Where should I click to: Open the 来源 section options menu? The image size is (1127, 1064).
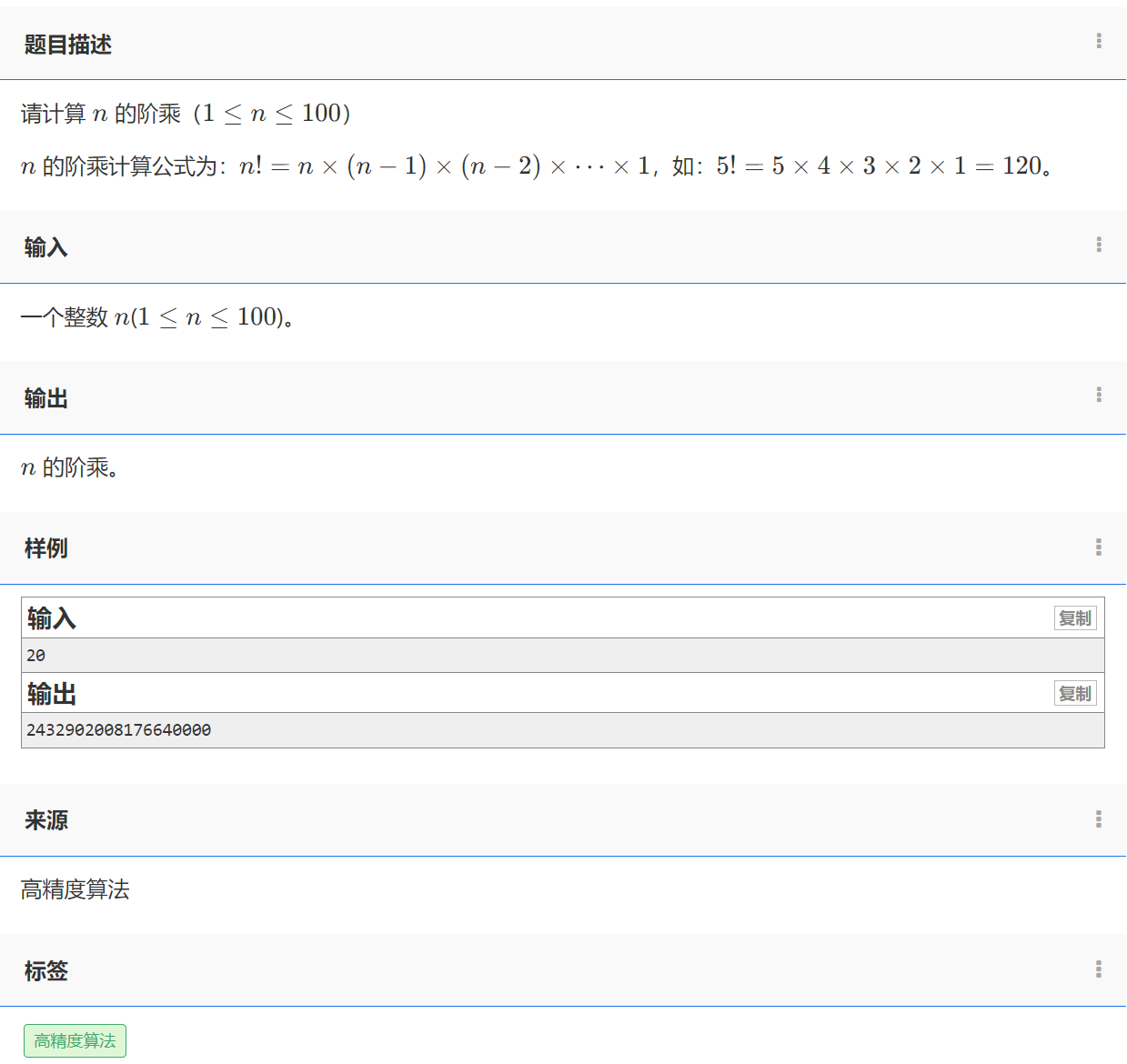click(x=1099, y=819)
